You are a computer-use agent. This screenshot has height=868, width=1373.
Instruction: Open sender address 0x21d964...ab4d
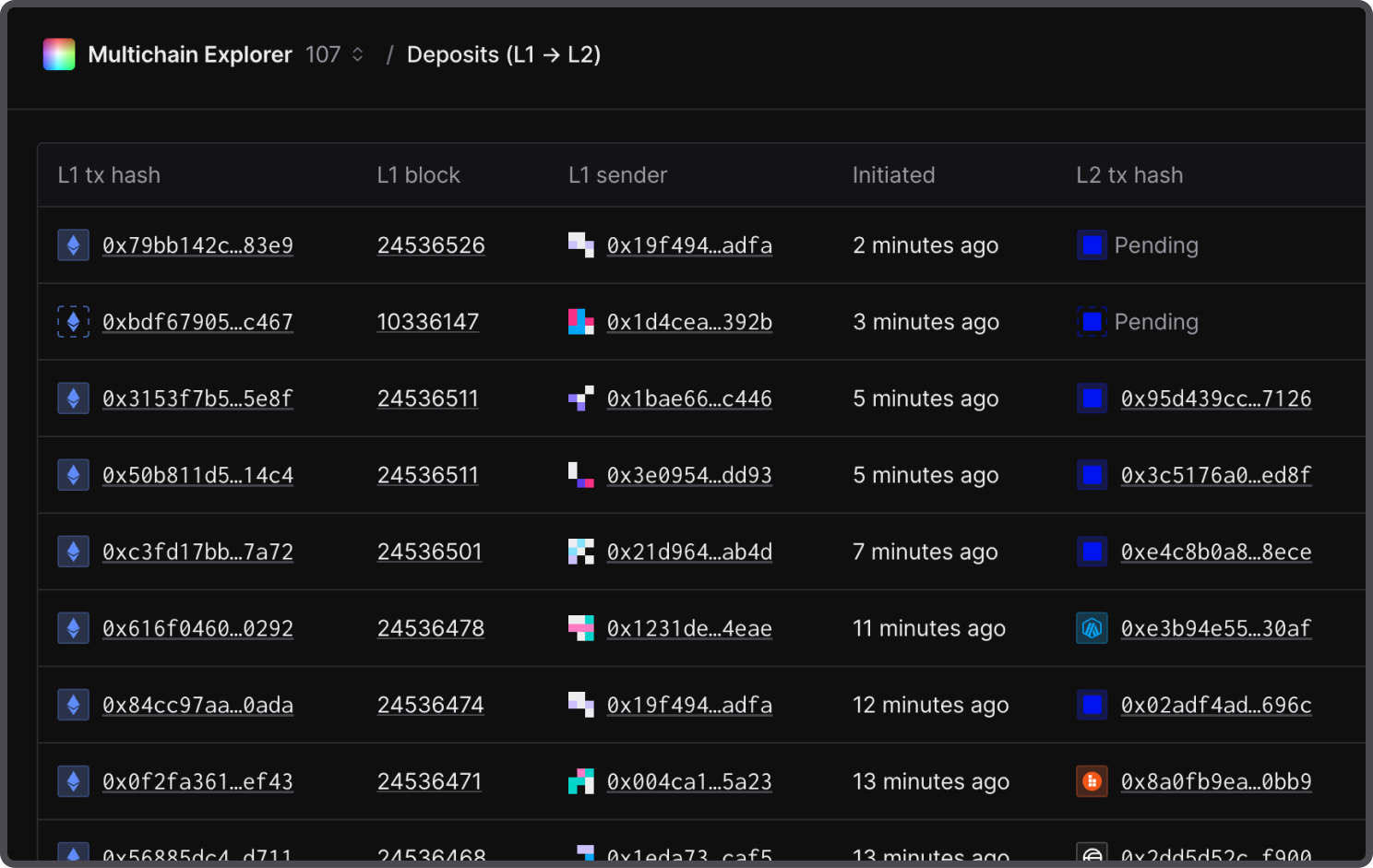tap(689, 552)
